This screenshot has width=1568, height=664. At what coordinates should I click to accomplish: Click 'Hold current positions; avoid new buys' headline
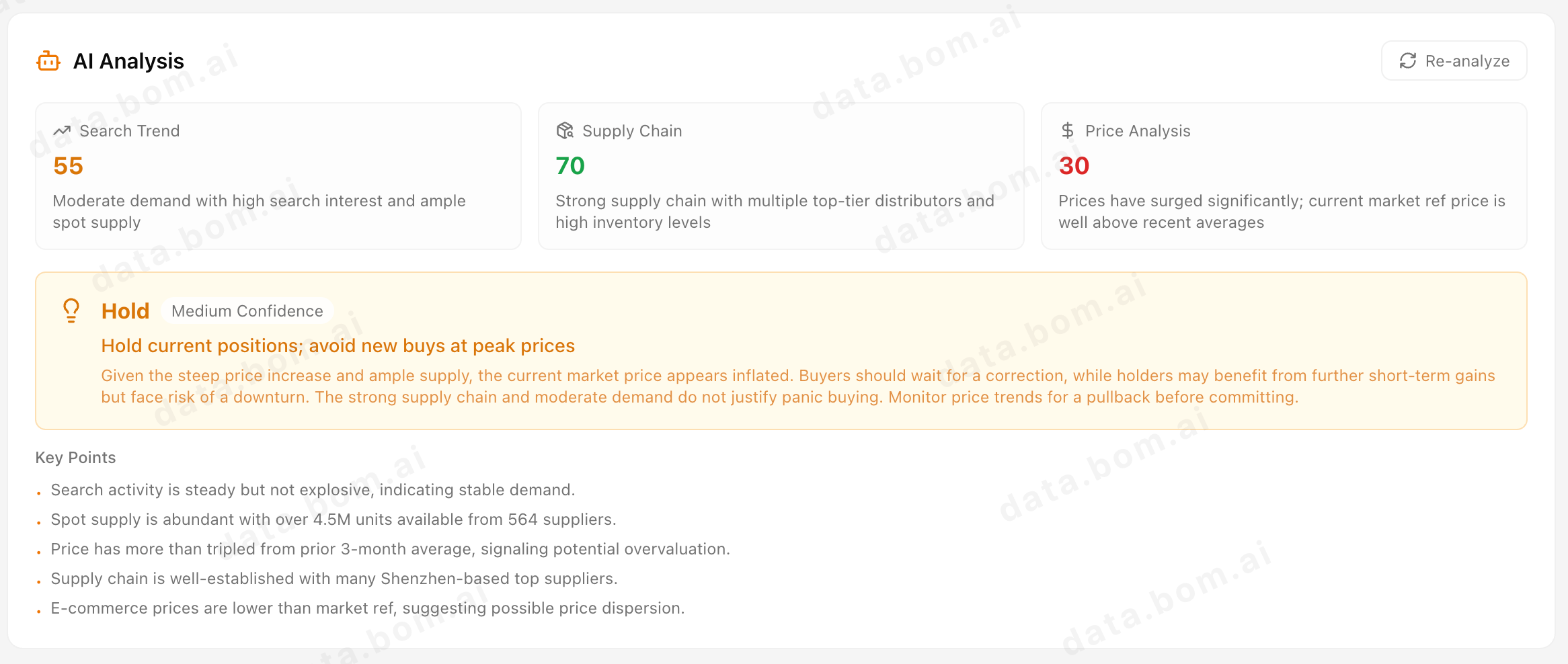[x=338, y=345]
